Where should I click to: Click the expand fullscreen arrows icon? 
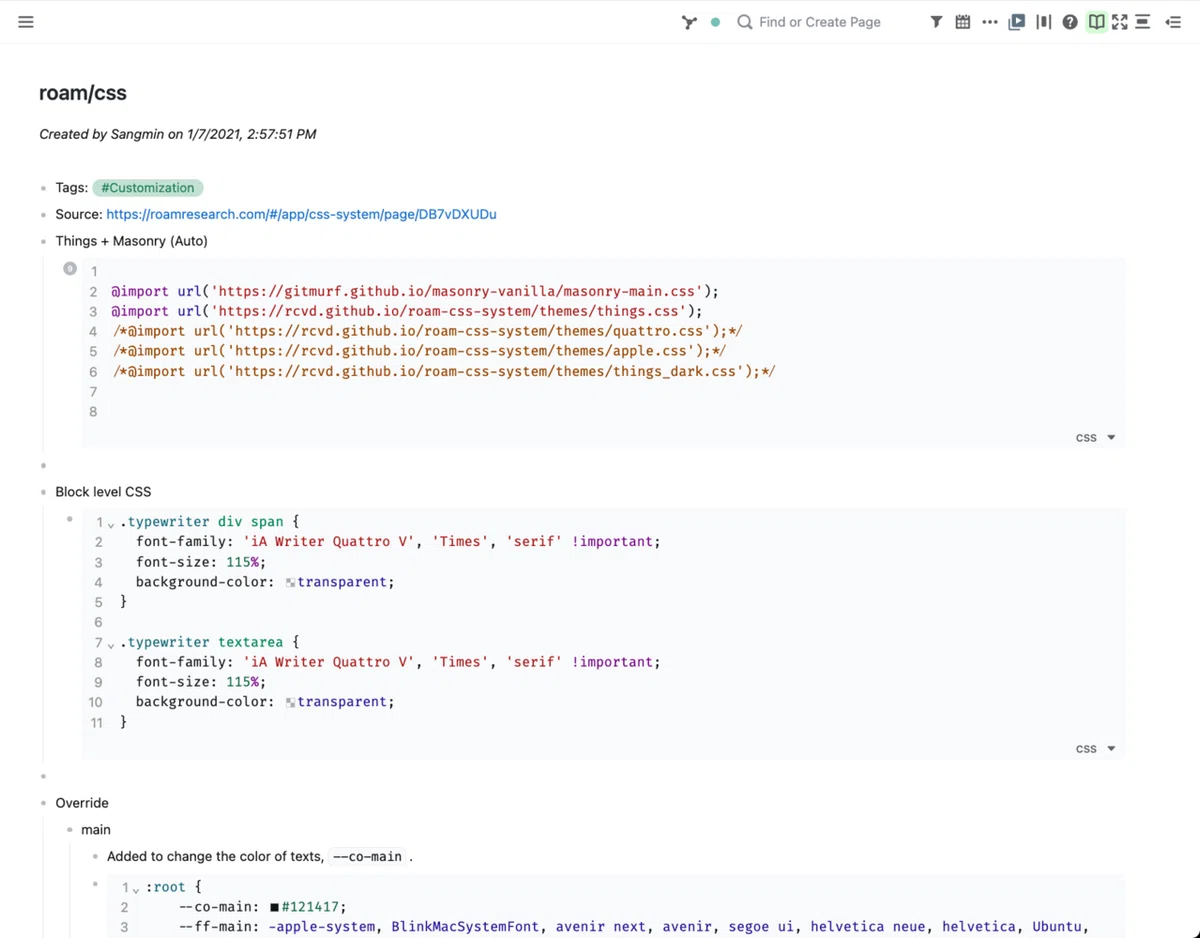point(1119,22)
